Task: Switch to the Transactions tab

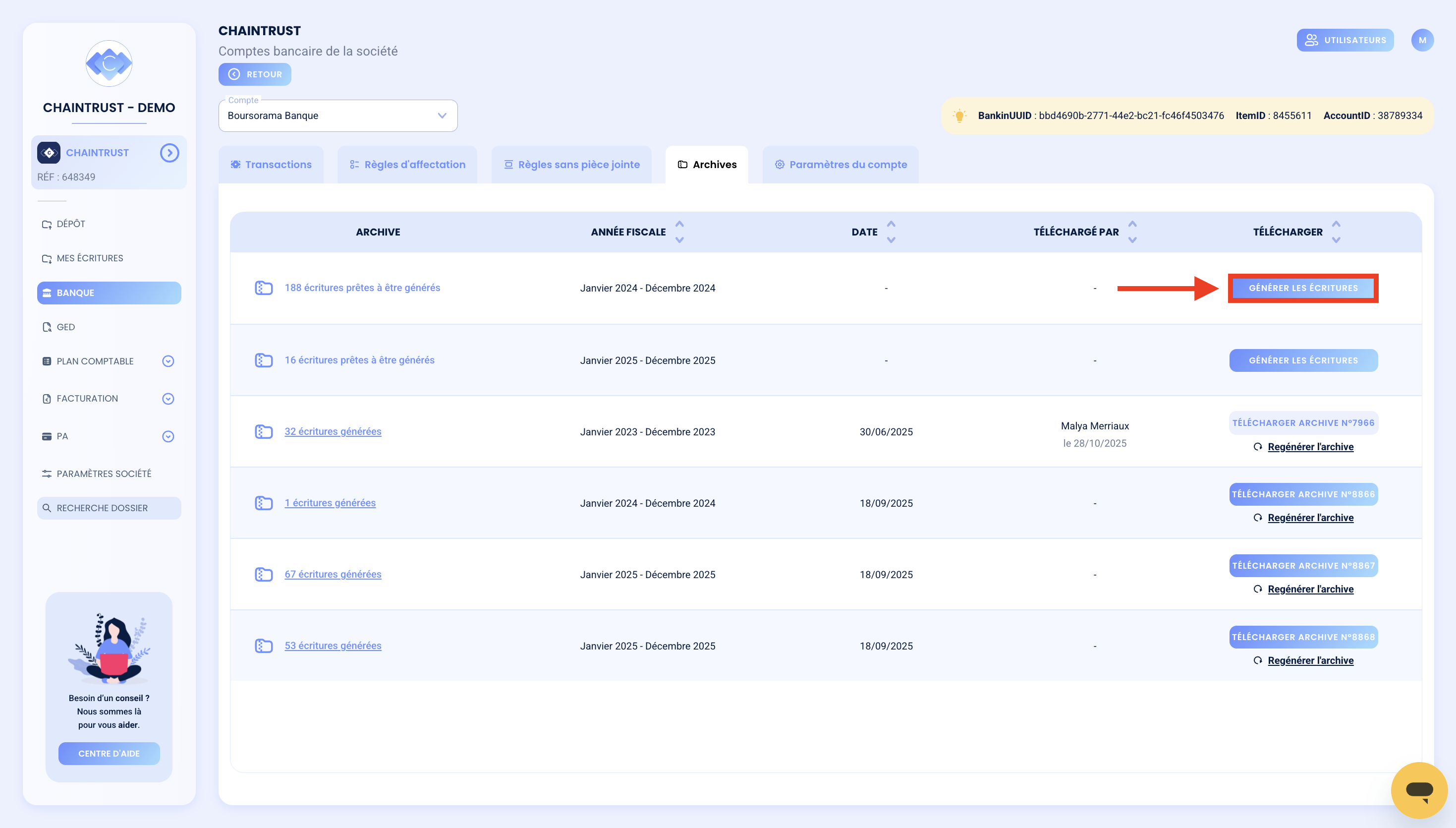Action: coord(271,164)
